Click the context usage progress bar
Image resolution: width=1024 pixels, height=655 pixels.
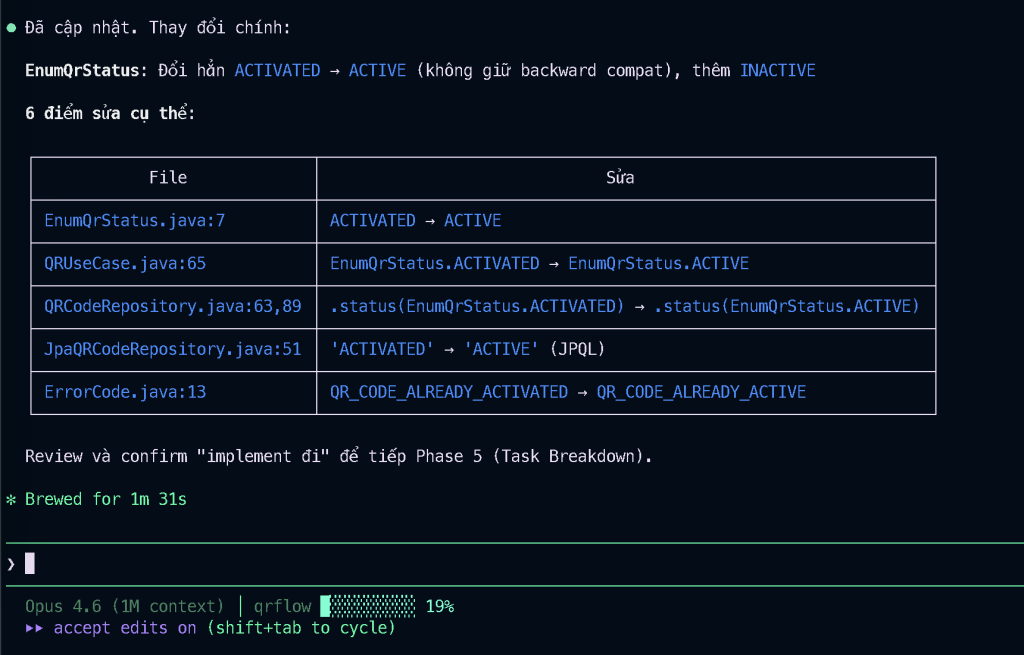coord(367,606)
